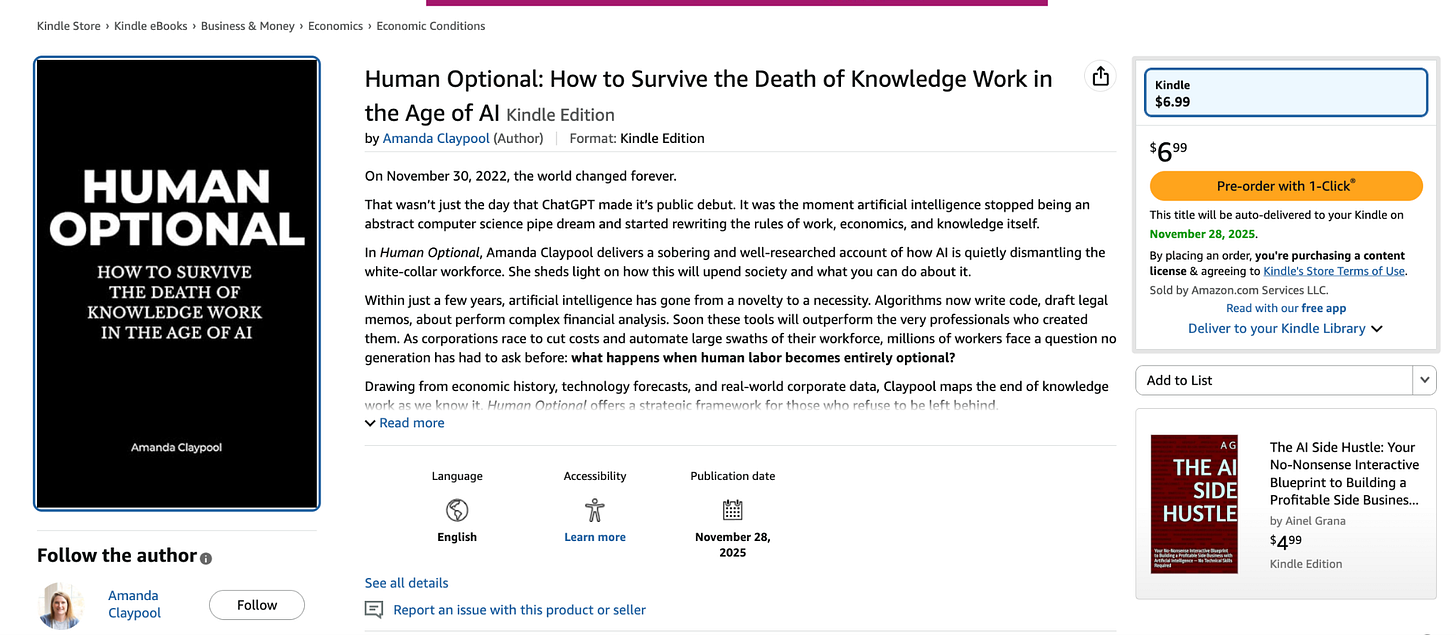Click The AI Side Hustle book cover thumbnail
Screen dimensions: 1456x635
pyautogui.click(x=1194, y=504)
